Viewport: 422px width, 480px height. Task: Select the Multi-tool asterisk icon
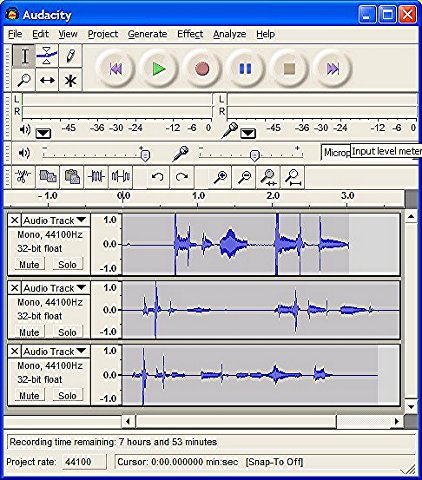(70, 80)
